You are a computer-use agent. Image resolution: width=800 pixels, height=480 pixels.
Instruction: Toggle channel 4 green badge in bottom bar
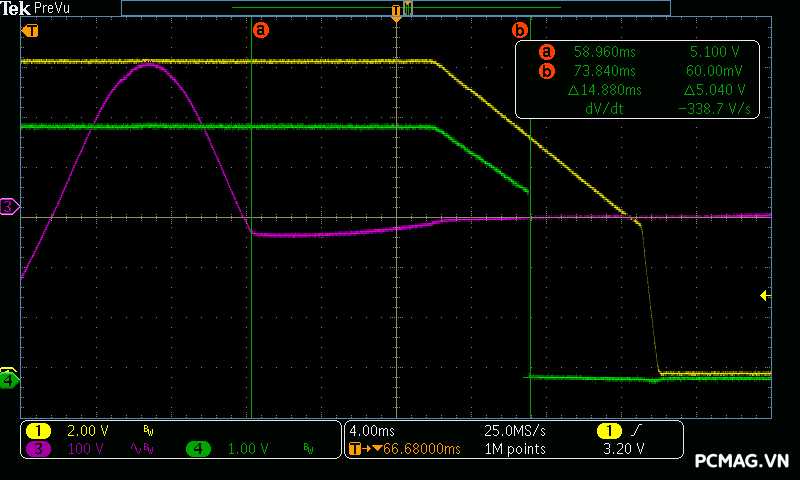pos(197,449)
